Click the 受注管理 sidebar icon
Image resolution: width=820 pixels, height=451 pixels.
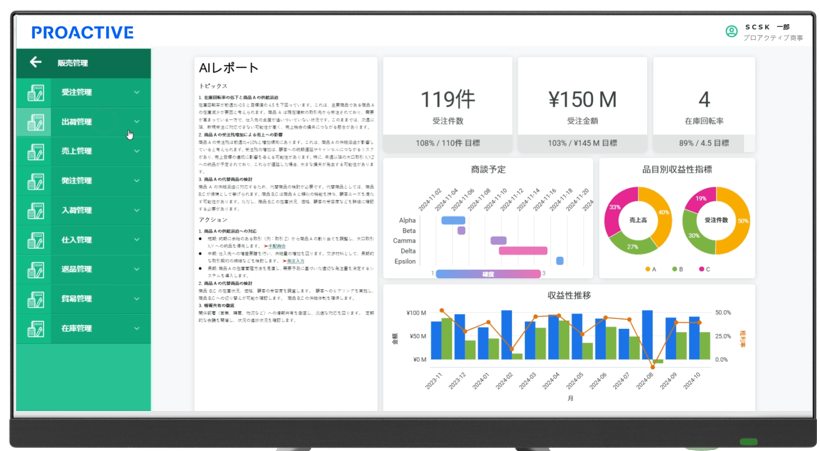point(35,93)
